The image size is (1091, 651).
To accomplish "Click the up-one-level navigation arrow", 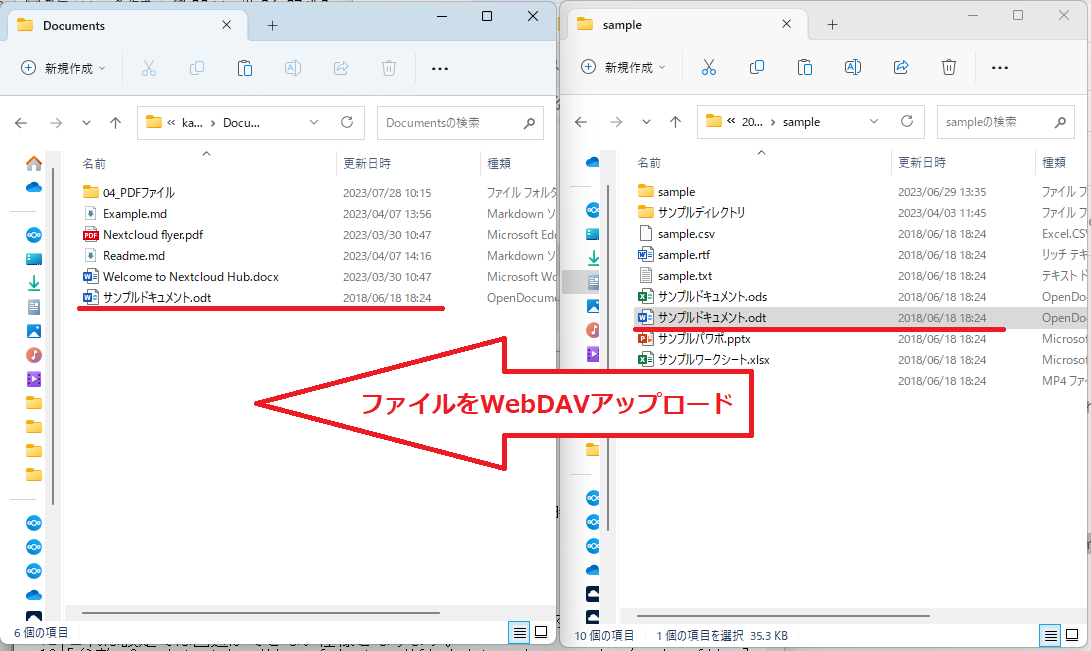I will [x=115, y=122].
